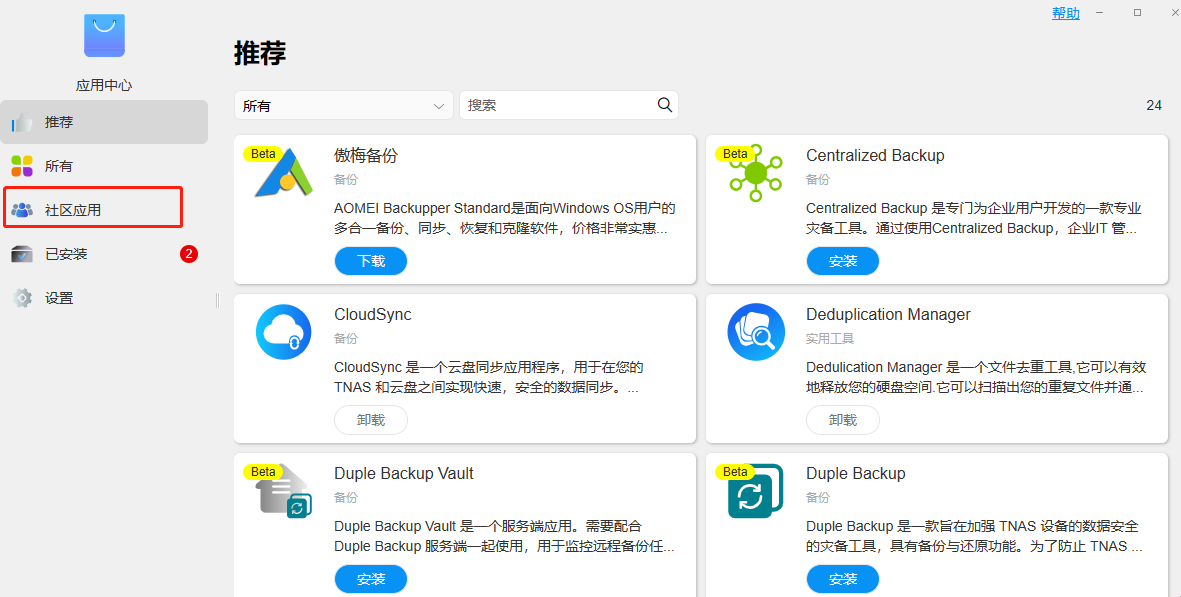Viewport: 1181px width, 597px height.
Task: Uninstall Deduplication Manager via 卸载
Action: pos(843,420)
